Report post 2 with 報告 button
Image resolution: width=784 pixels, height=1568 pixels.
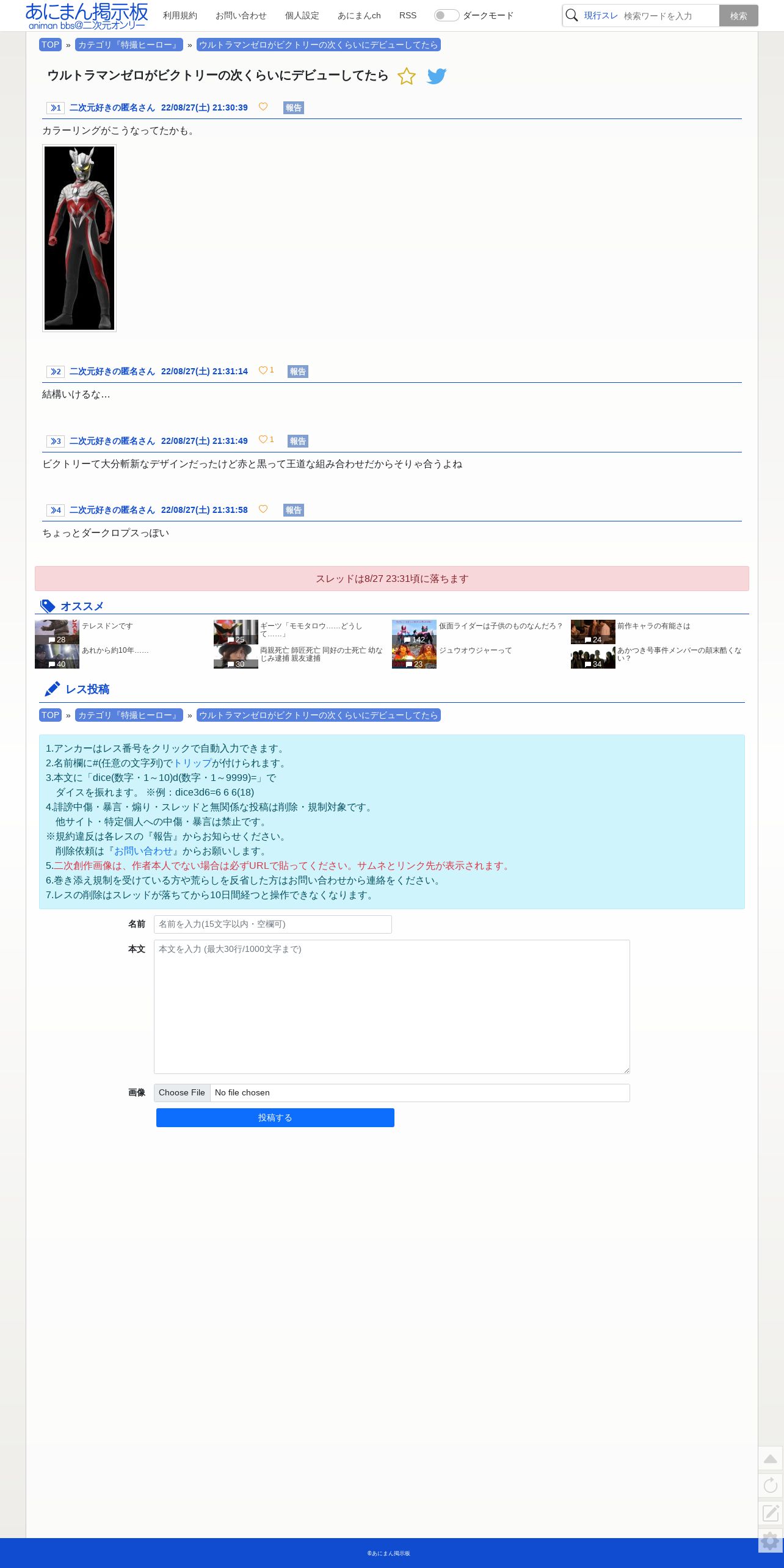(x=298, y=372)
